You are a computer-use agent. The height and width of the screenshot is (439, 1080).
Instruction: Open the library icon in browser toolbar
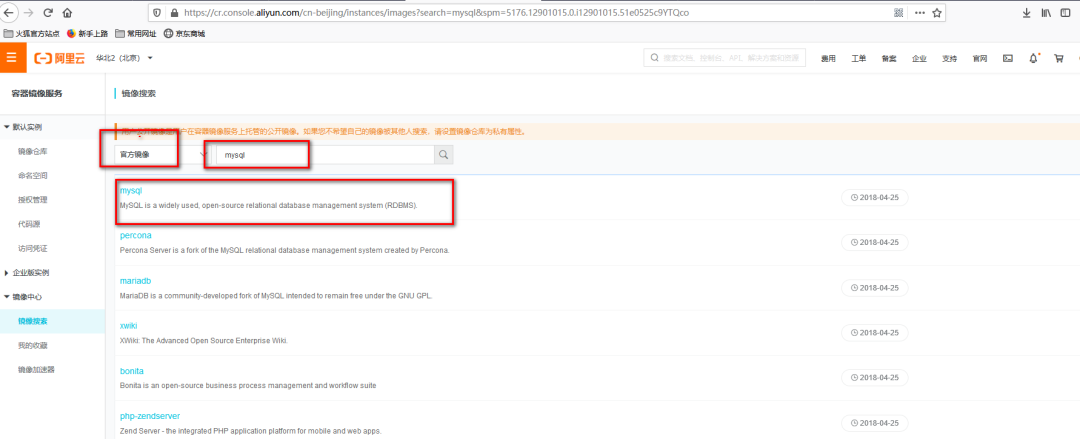(1046, 12)
